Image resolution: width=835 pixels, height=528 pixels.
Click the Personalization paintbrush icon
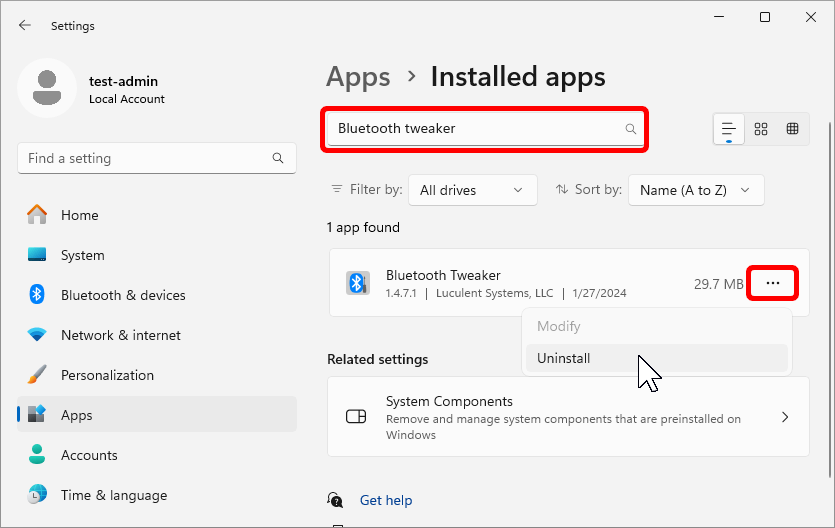coord(37,375)
